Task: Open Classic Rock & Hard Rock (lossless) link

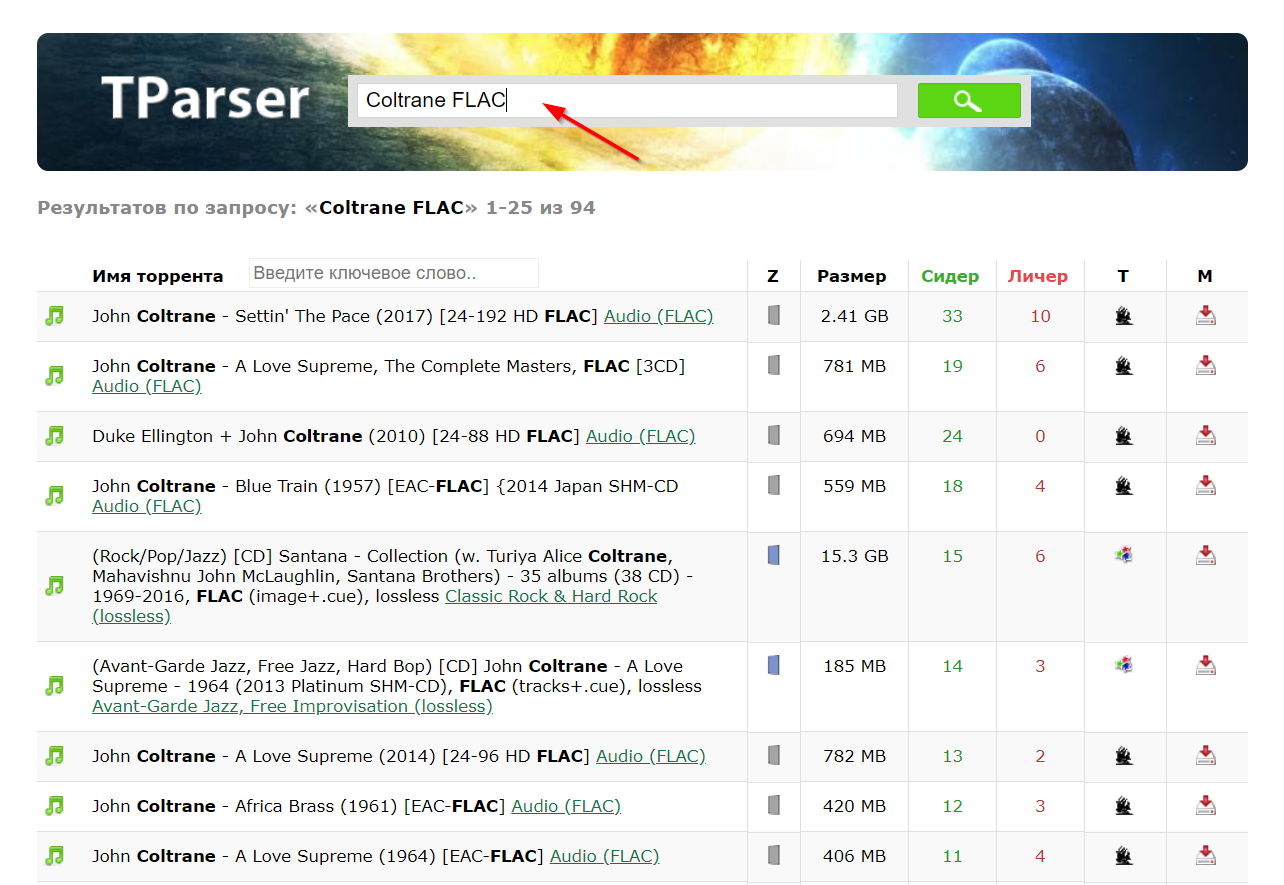Action: coord(375,606)
